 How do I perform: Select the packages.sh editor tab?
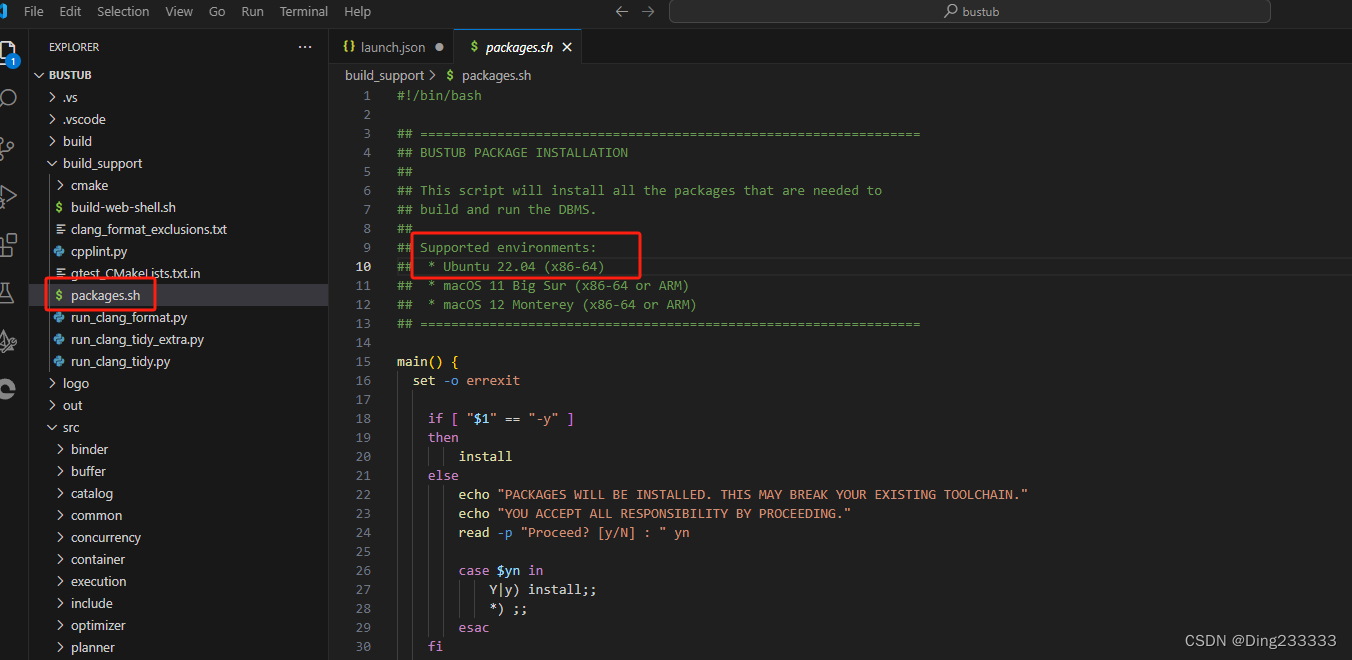click(x=517, y=47)
